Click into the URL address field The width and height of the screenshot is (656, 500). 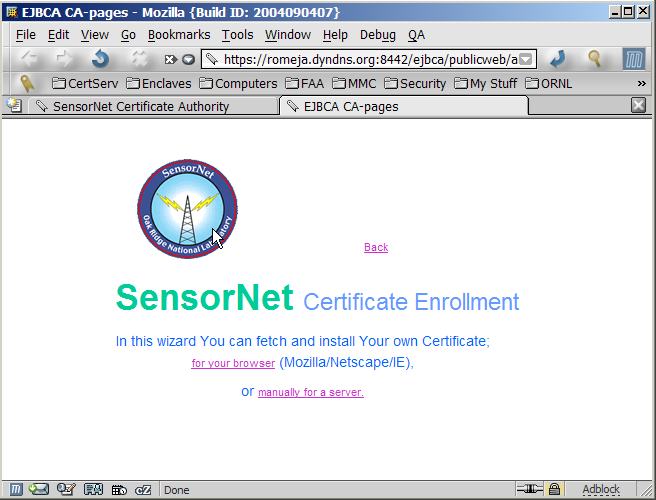coord(370,59)
